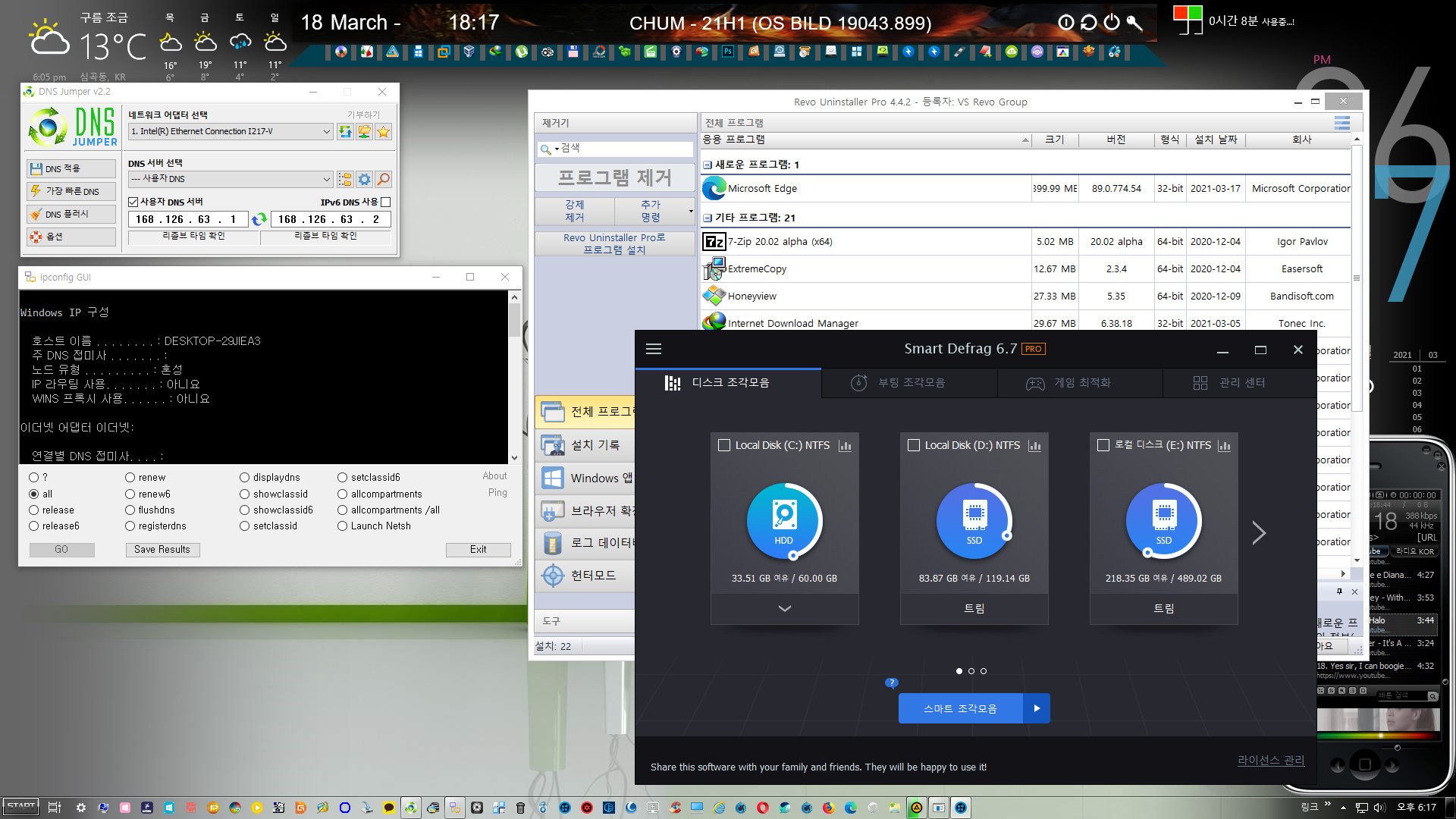
Task: Click the HDD disk icon for drive C:
Action: tap(784, 521)
